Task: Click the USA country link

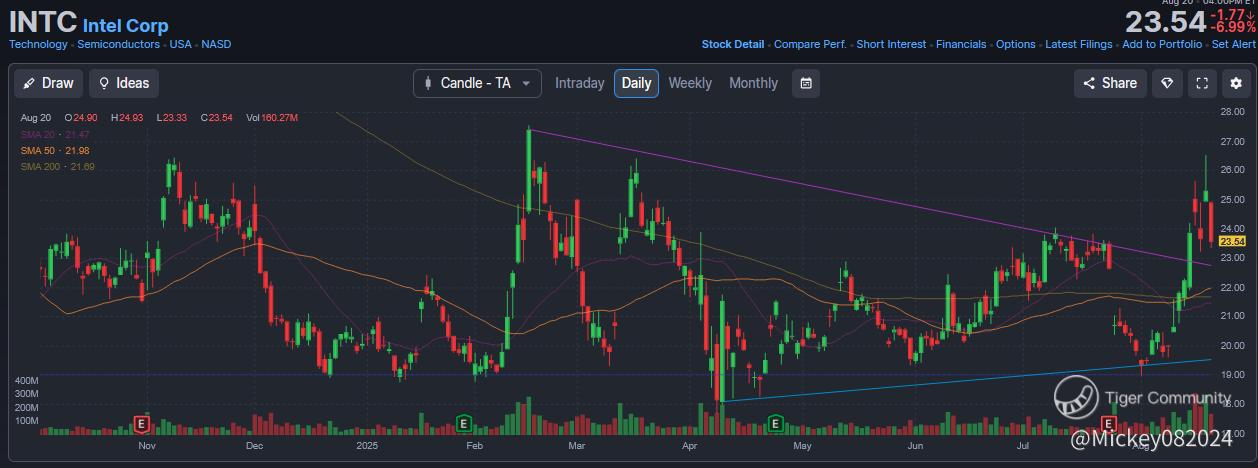Action: pos(180,44)
